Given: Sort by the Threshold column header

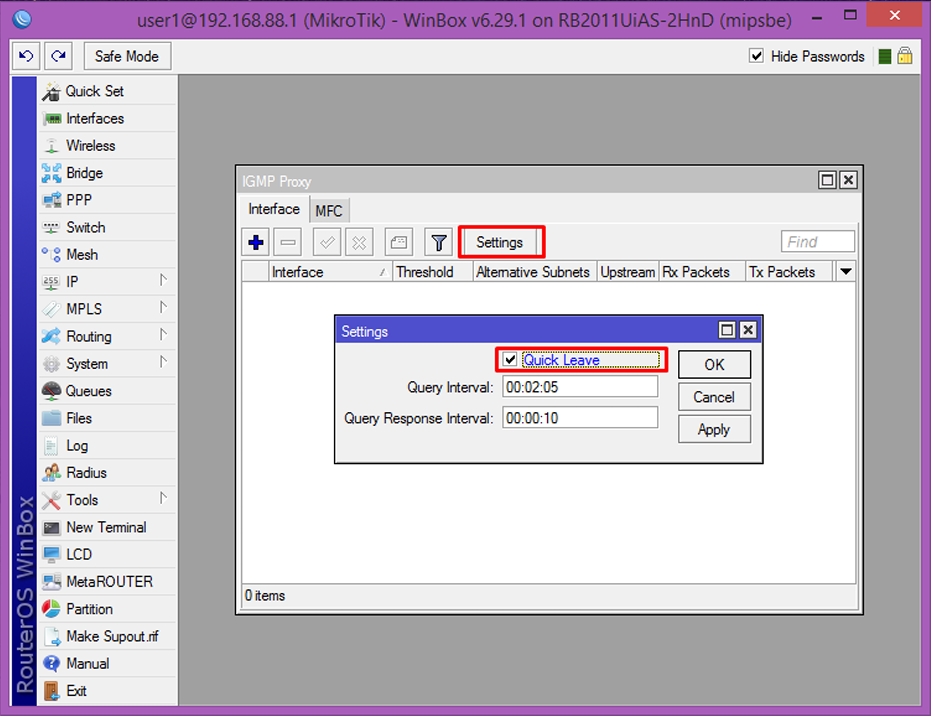Looking at the screenshot, I should tap(433, 272).
